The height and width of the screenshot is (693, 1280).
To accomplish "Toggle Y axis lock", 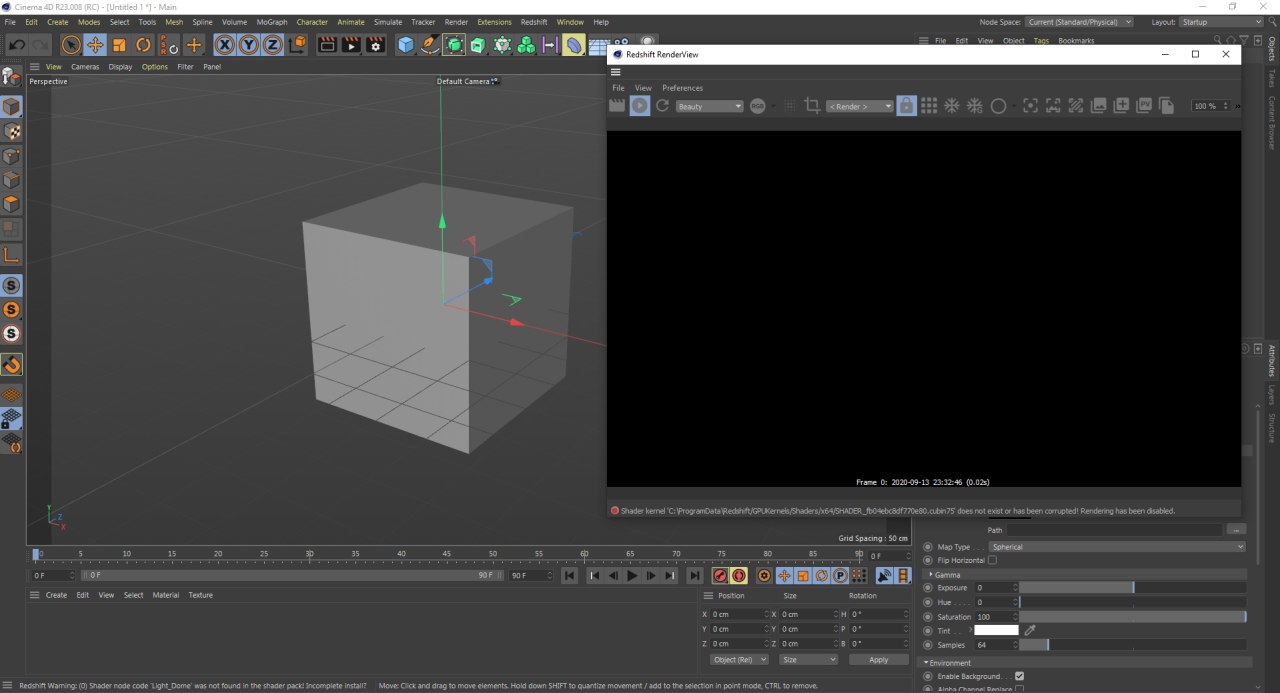I will 248,44.
